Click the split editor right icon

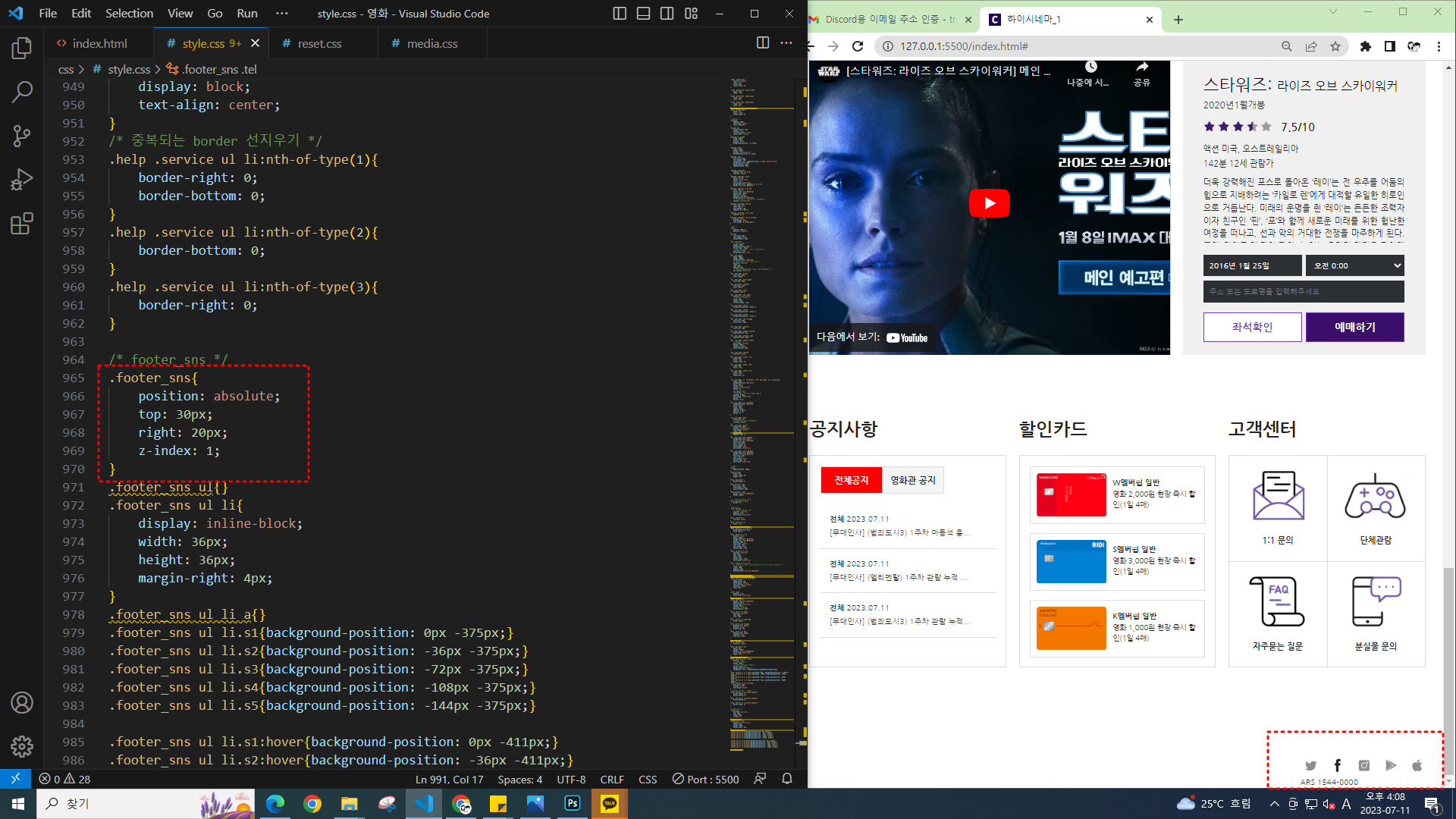(x=763, y=43)
